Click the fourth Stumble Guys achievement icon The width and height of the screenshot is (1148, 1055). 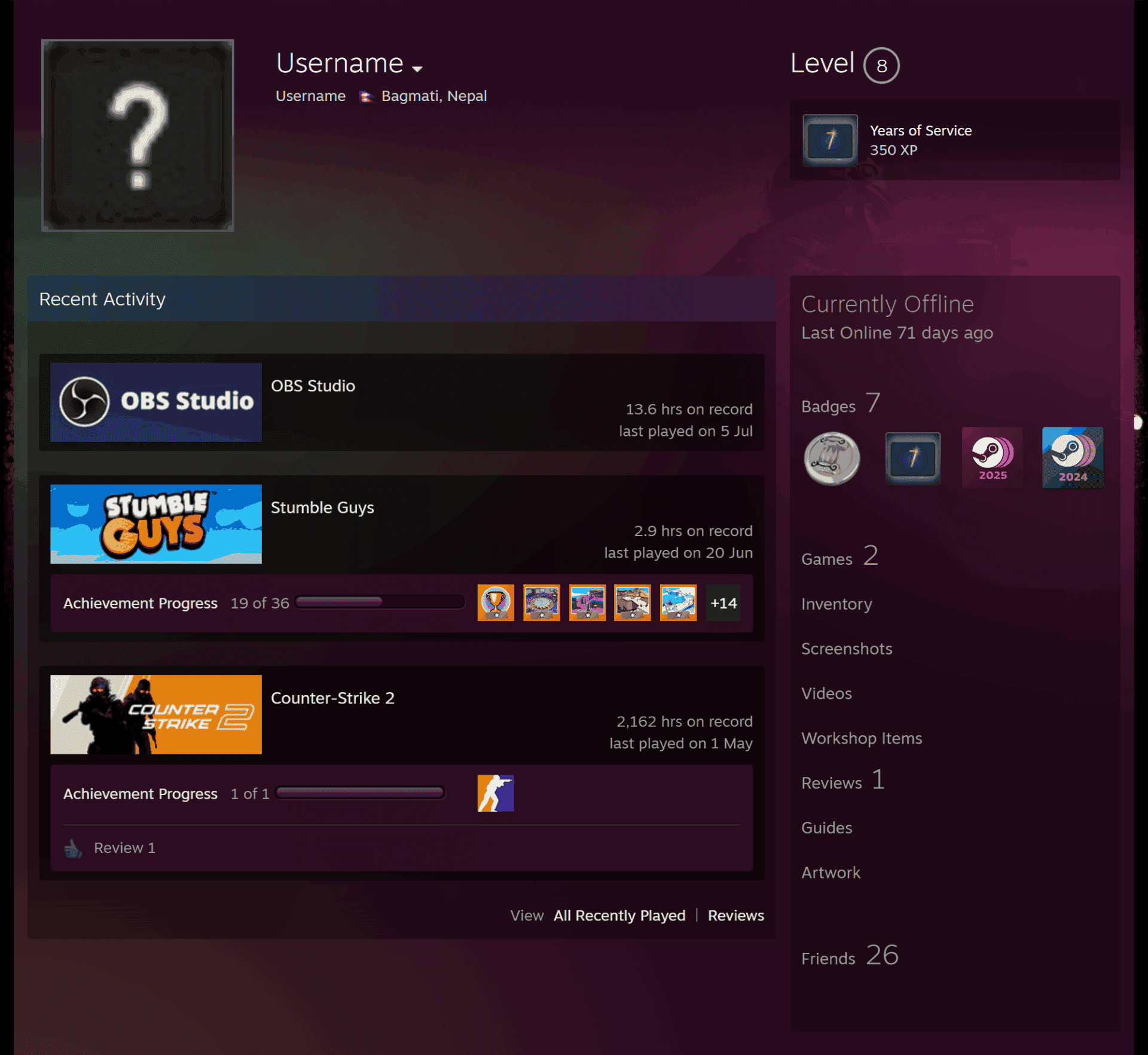click(x=633, y=603)
